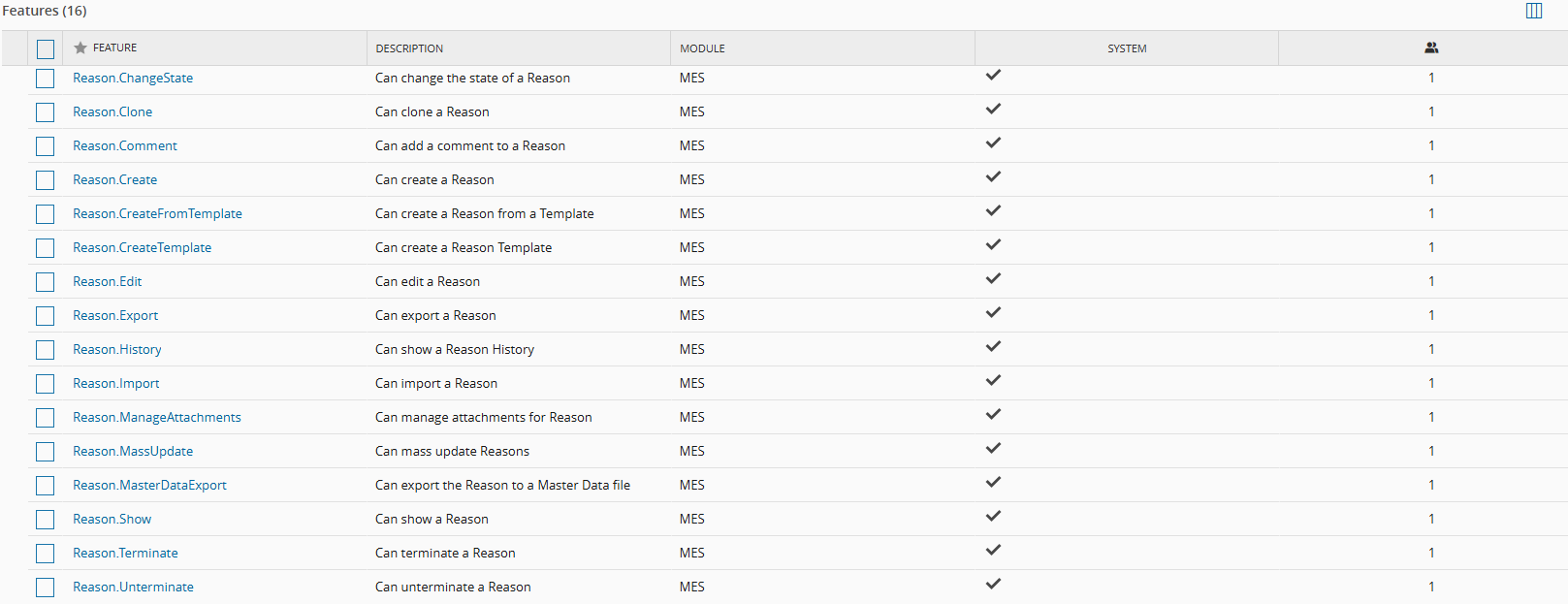This screenshot has width=1568, height=604.
Task: Open the Reason.ChangeState feature link
Action: (x=133, y=79)
